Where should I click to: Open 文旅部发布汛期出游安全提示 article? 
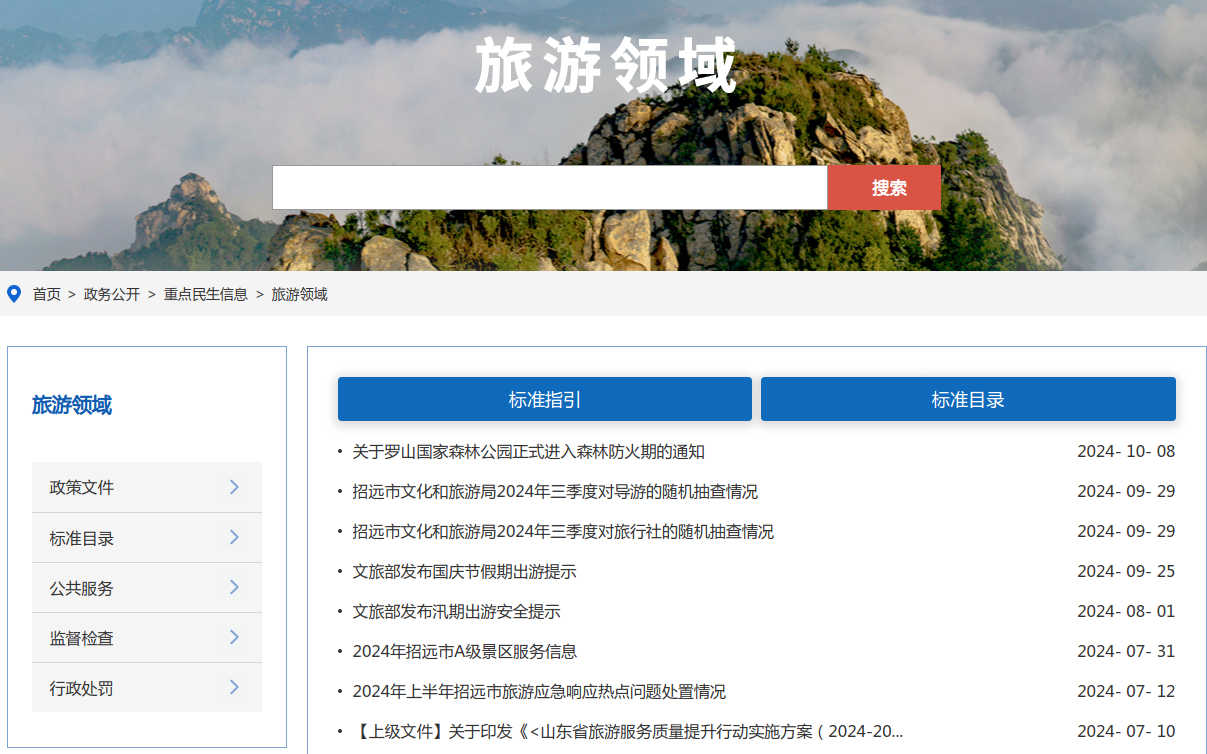tap(456, 612)
